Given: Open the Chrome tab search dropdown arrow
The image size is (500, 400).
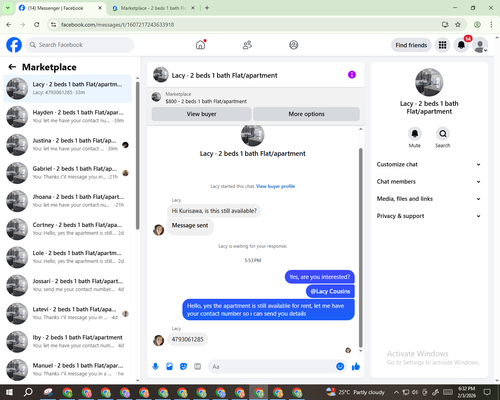Looking at the screenshot, I should tap(8, 8).
